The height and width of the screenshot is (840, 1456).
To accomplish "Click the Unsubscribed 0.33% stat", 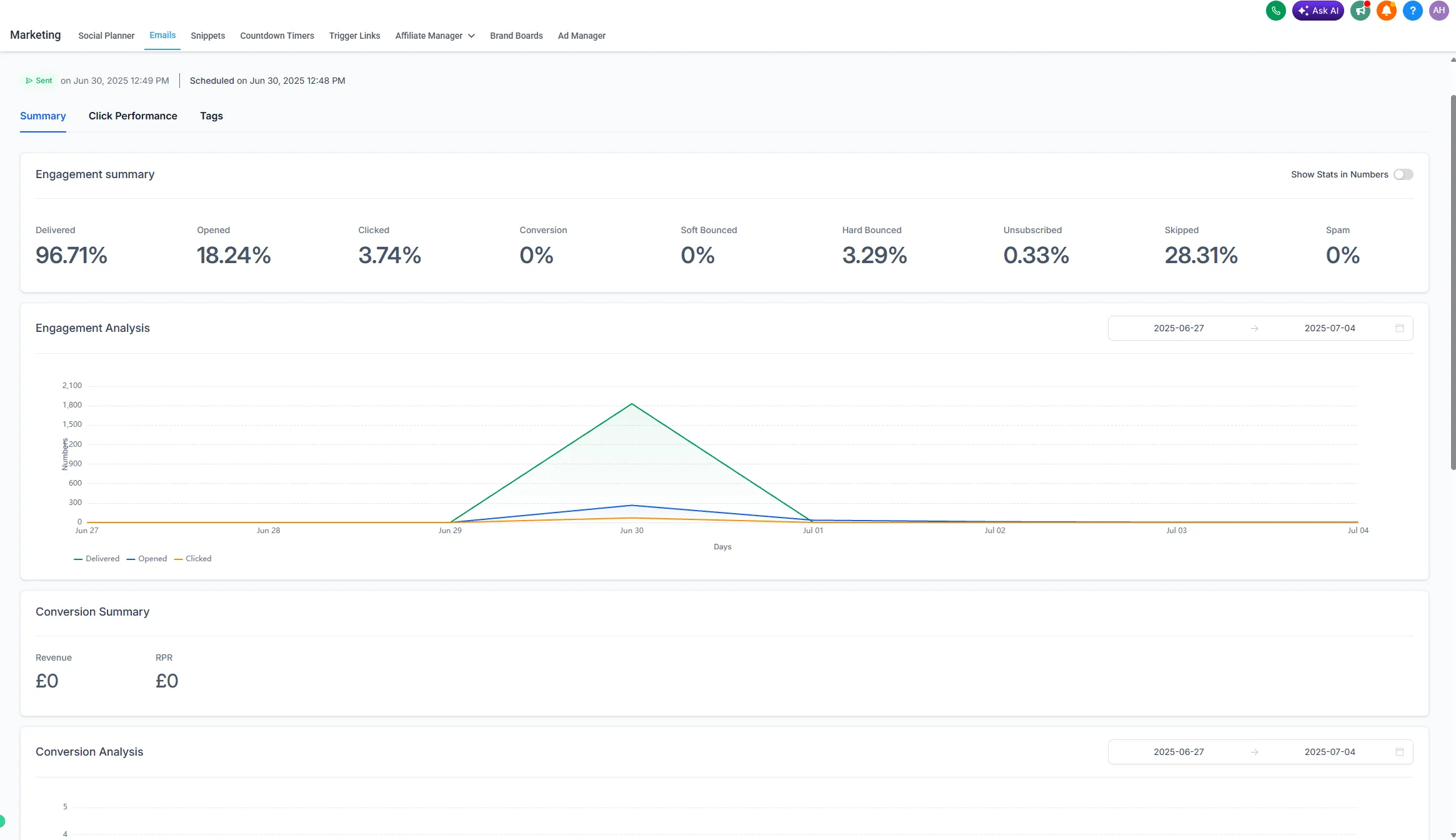I will coord(1036,255).
